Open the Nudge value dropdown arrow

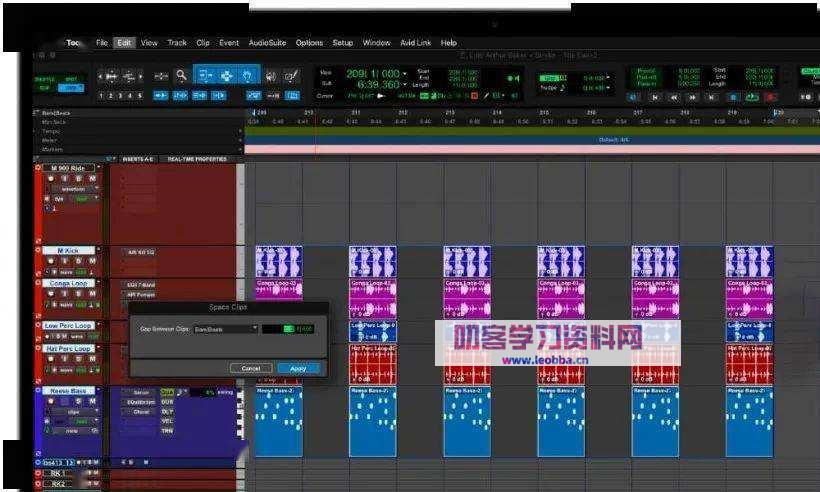pyautogui.click(x=608, y=88)
